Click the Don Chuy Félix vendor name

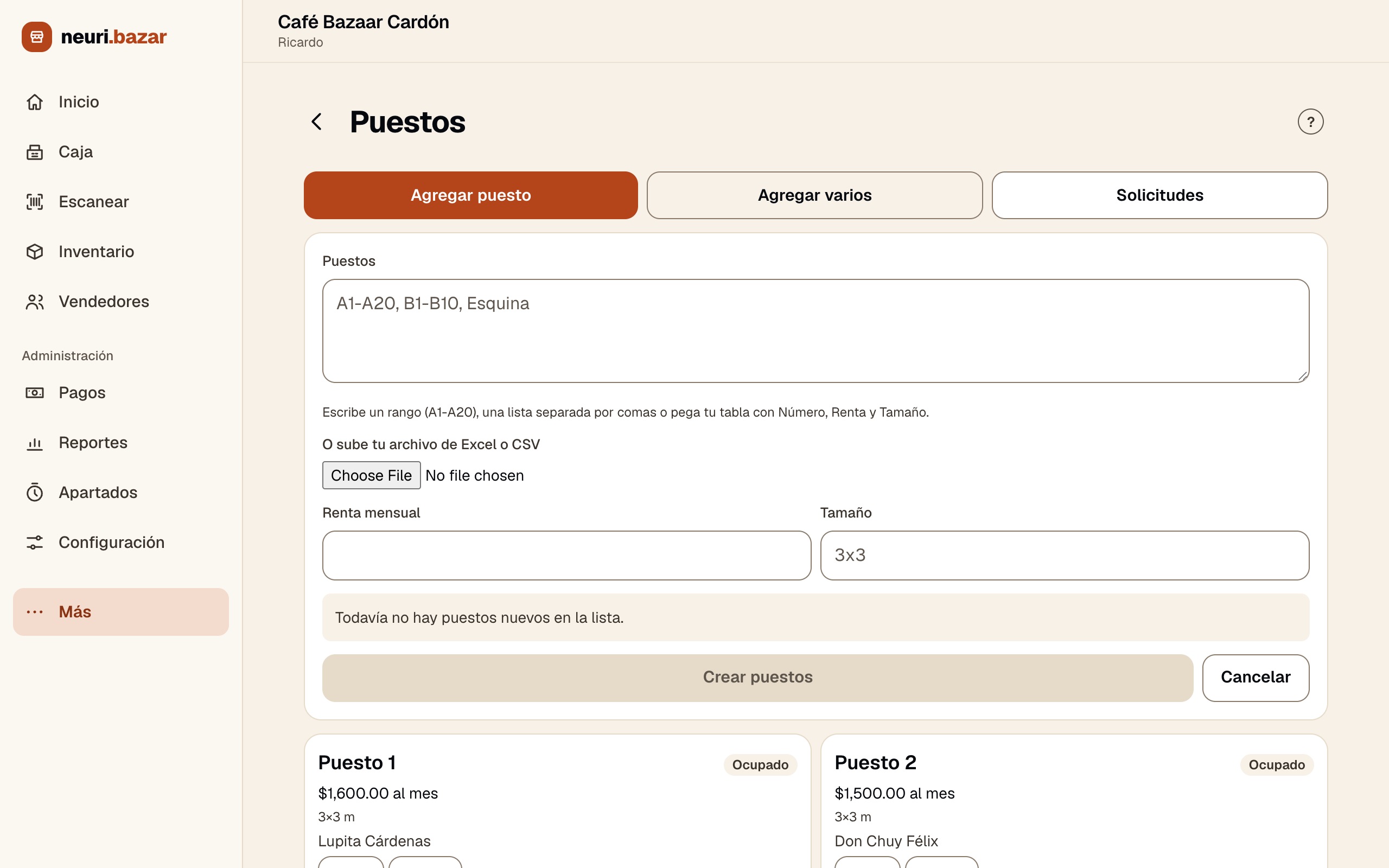coord(886,841)
